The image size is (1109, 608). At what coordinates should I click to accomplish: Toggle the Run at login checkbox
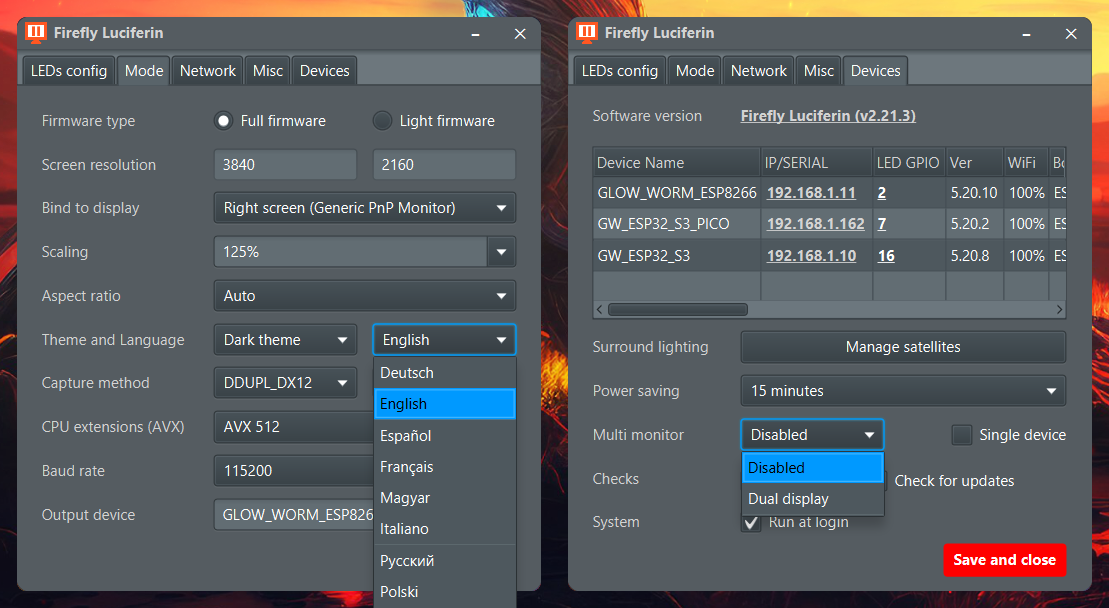point(751,523)
